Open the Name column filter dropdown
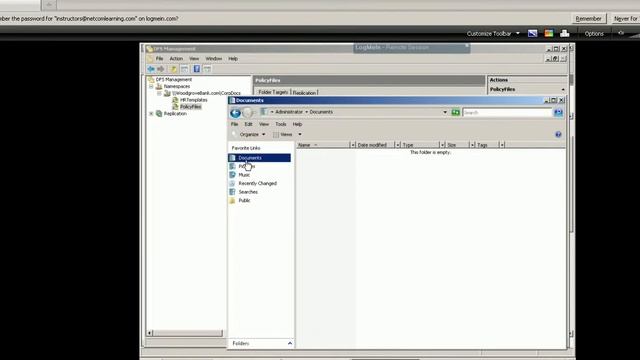 pyautogui.click(x=353, y=145)
